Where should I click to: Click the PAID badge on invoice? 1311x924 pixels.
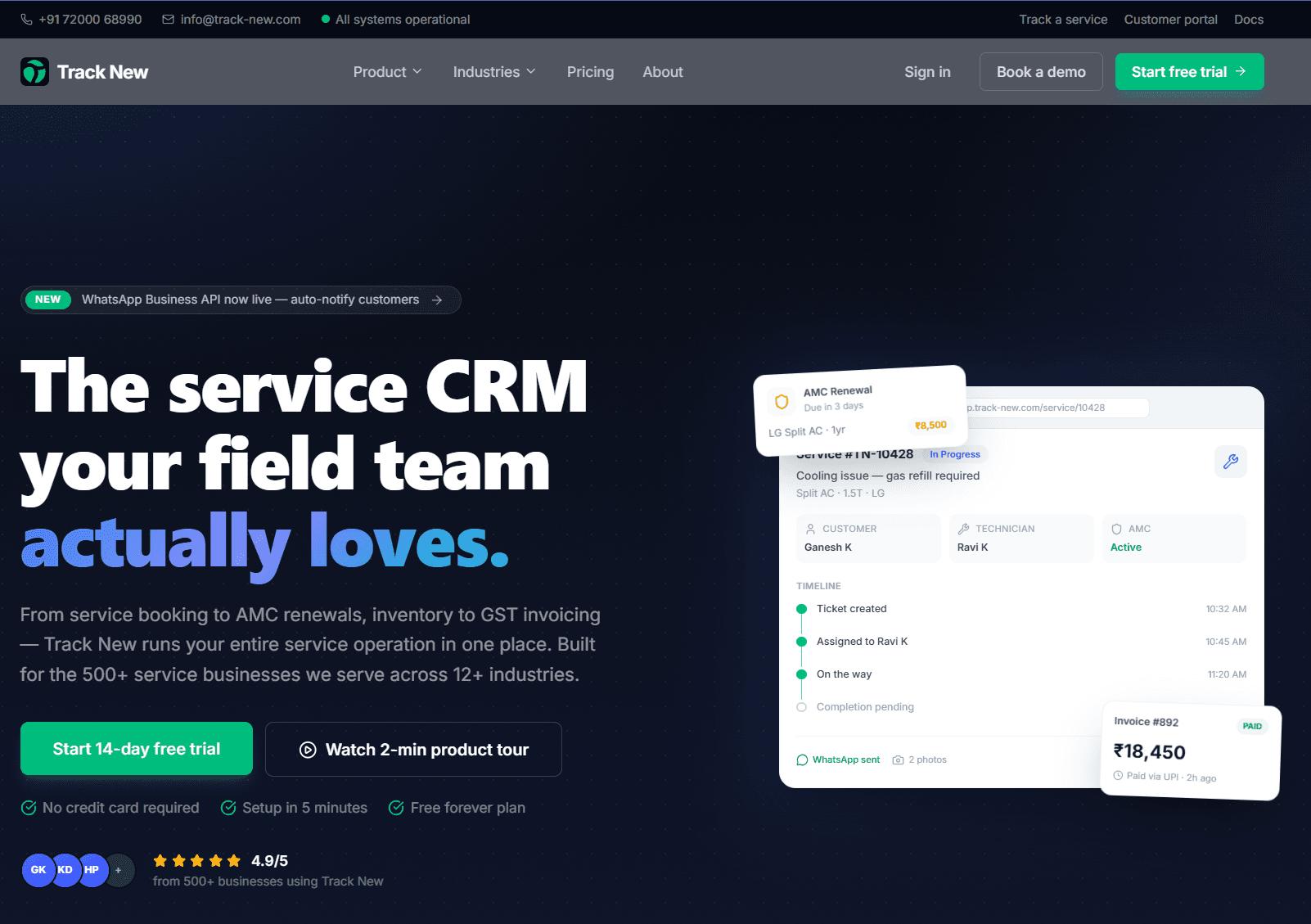(1252, 726)
